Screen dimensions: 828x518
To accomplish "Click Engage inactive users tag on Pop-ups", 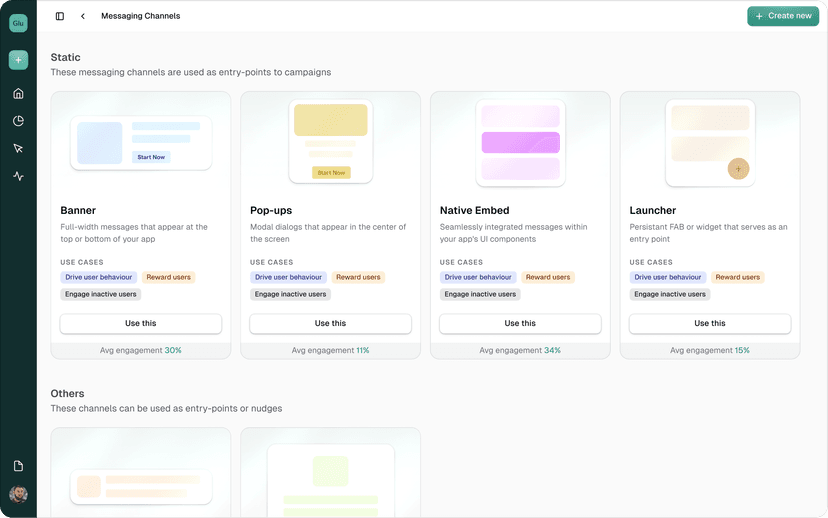I will pyautogui.click(x=290, y=294).
